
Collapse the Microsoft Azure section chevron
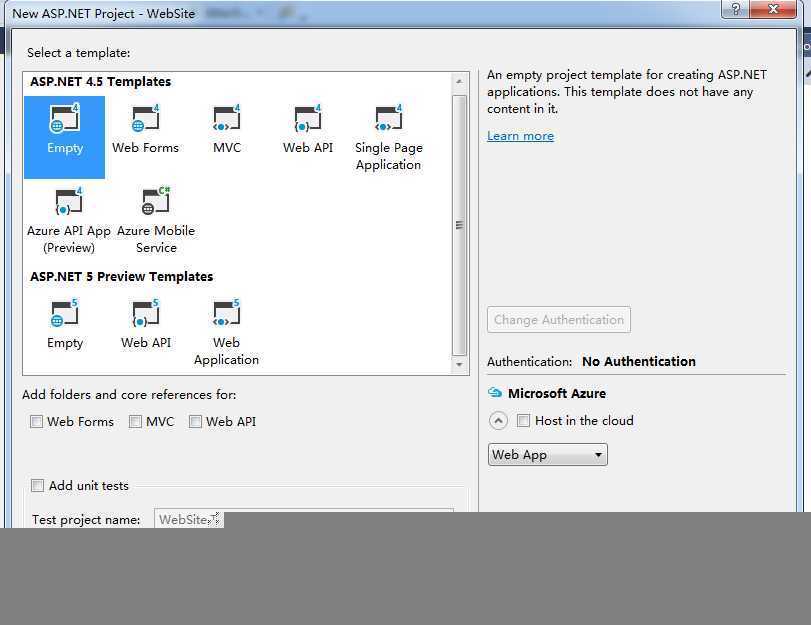(x=498, y=421)
